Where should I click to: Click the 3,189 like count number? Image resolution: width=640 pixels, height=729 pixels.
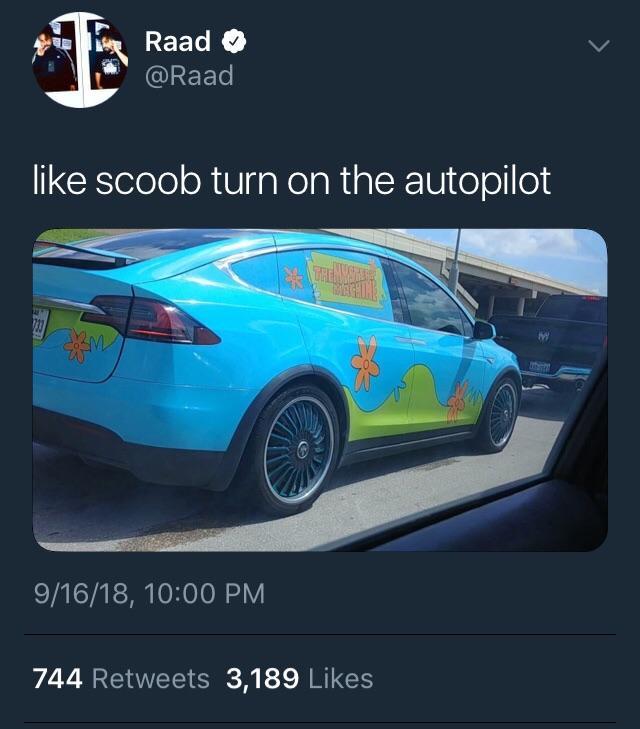[x=263, y=678]
